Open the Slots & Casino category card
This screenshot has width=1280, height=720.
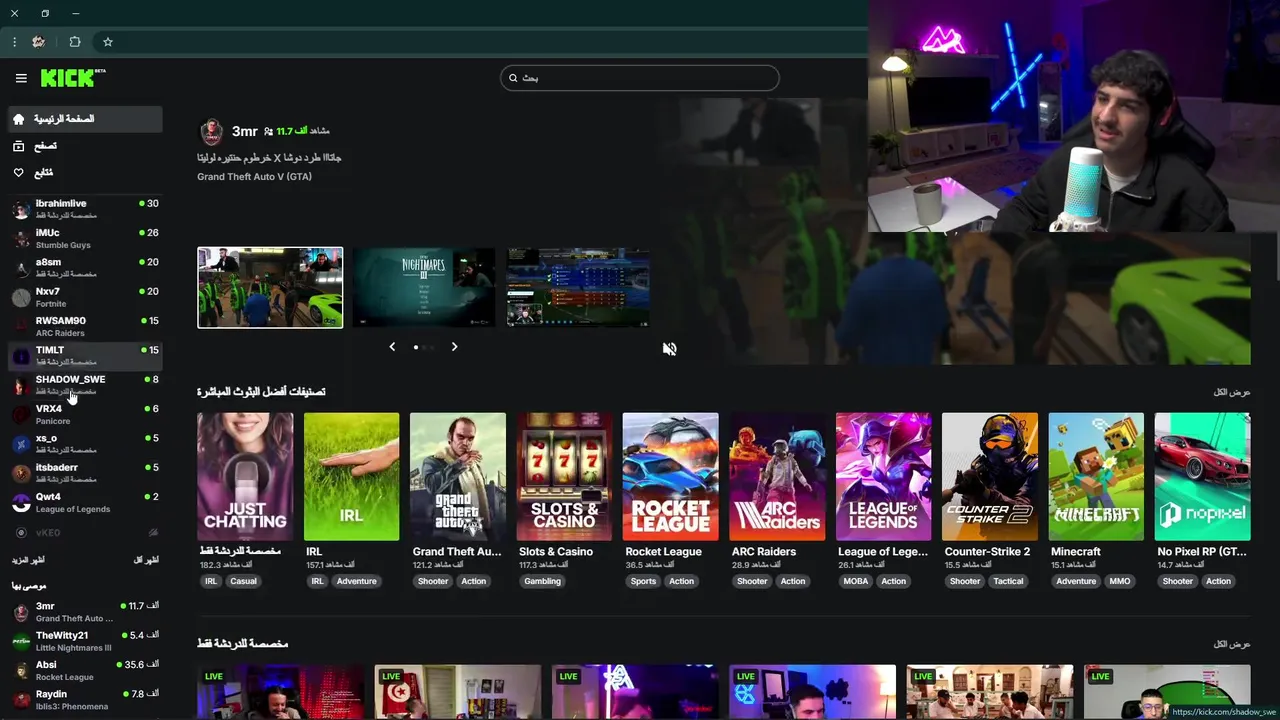tap(564, 477)
